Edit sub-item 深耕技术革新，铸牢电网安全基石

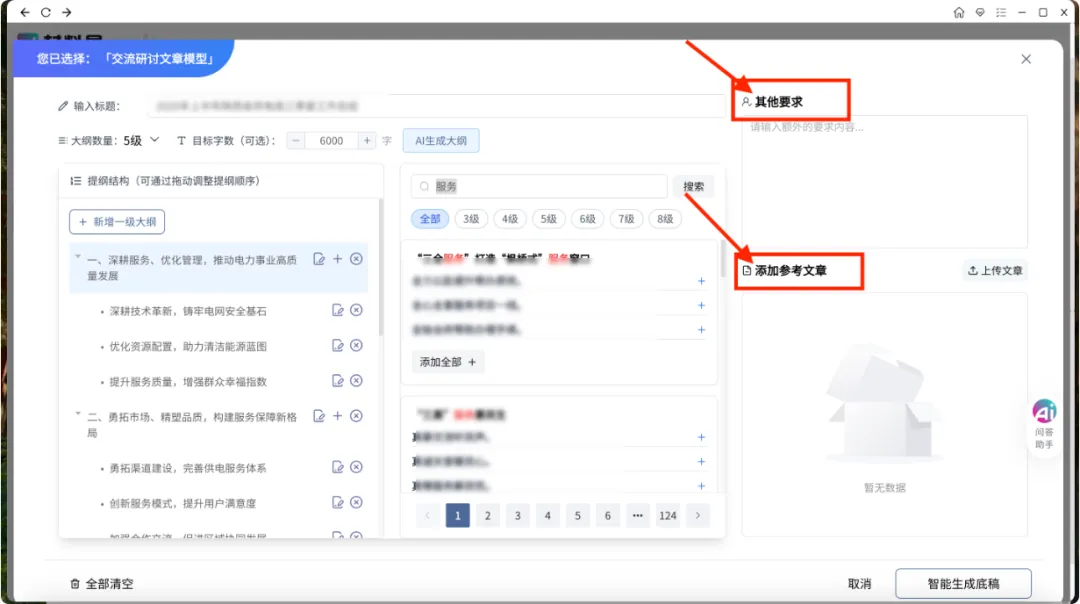point(338,310)
